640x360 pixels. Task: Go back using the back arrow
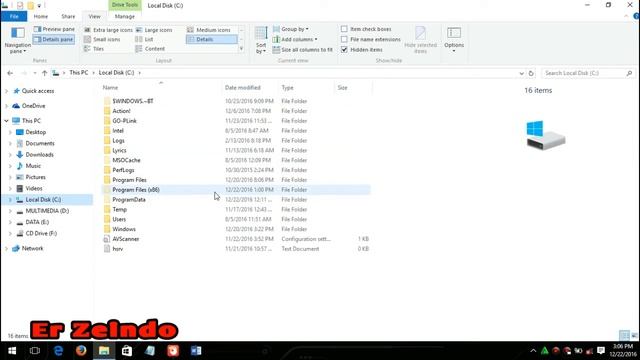click(10, 73)
